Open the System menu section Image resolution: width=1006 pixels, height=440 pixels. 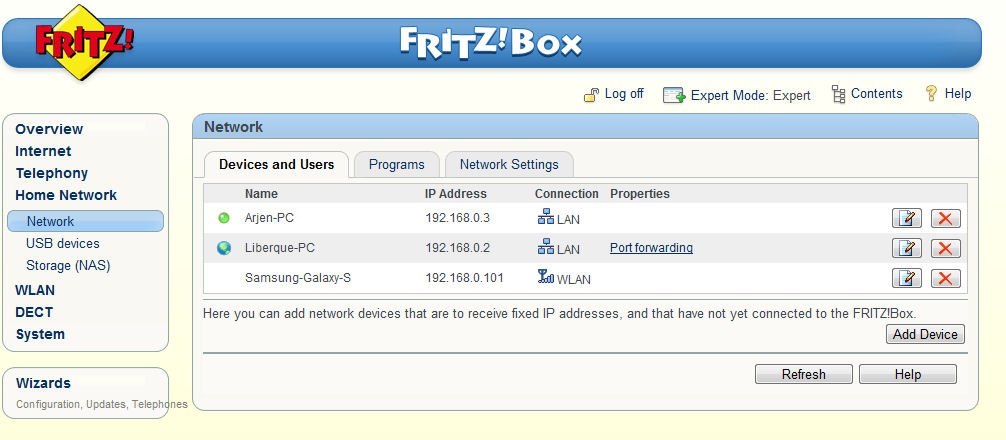tap(40, 334)
